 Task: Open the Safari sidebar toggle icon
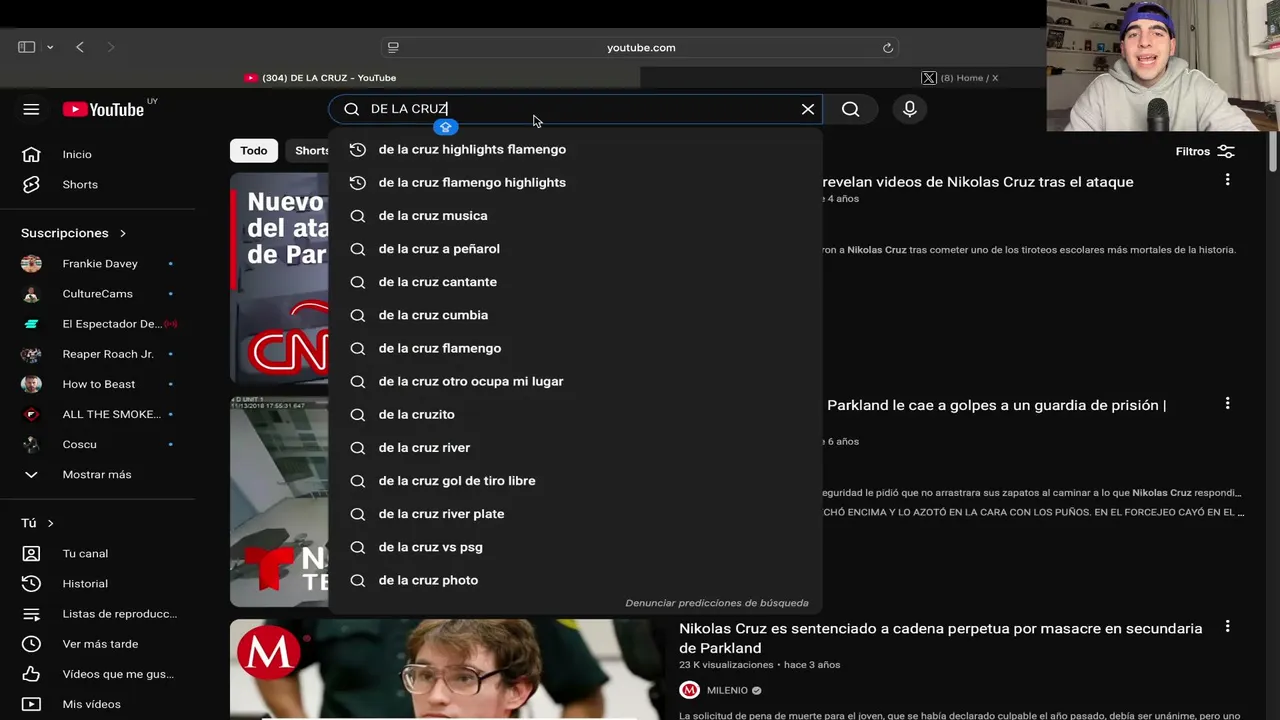(x=27, y=47)
